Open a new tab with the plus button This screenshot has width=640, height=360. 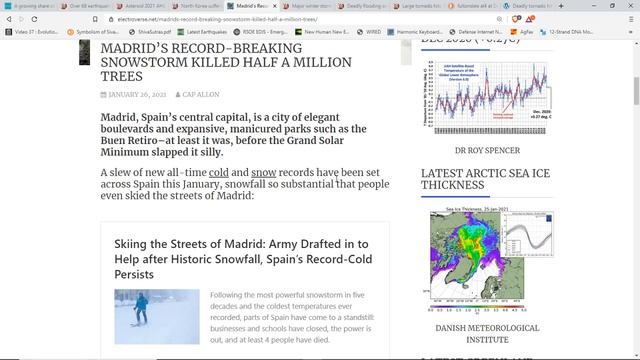coord(561,6)
